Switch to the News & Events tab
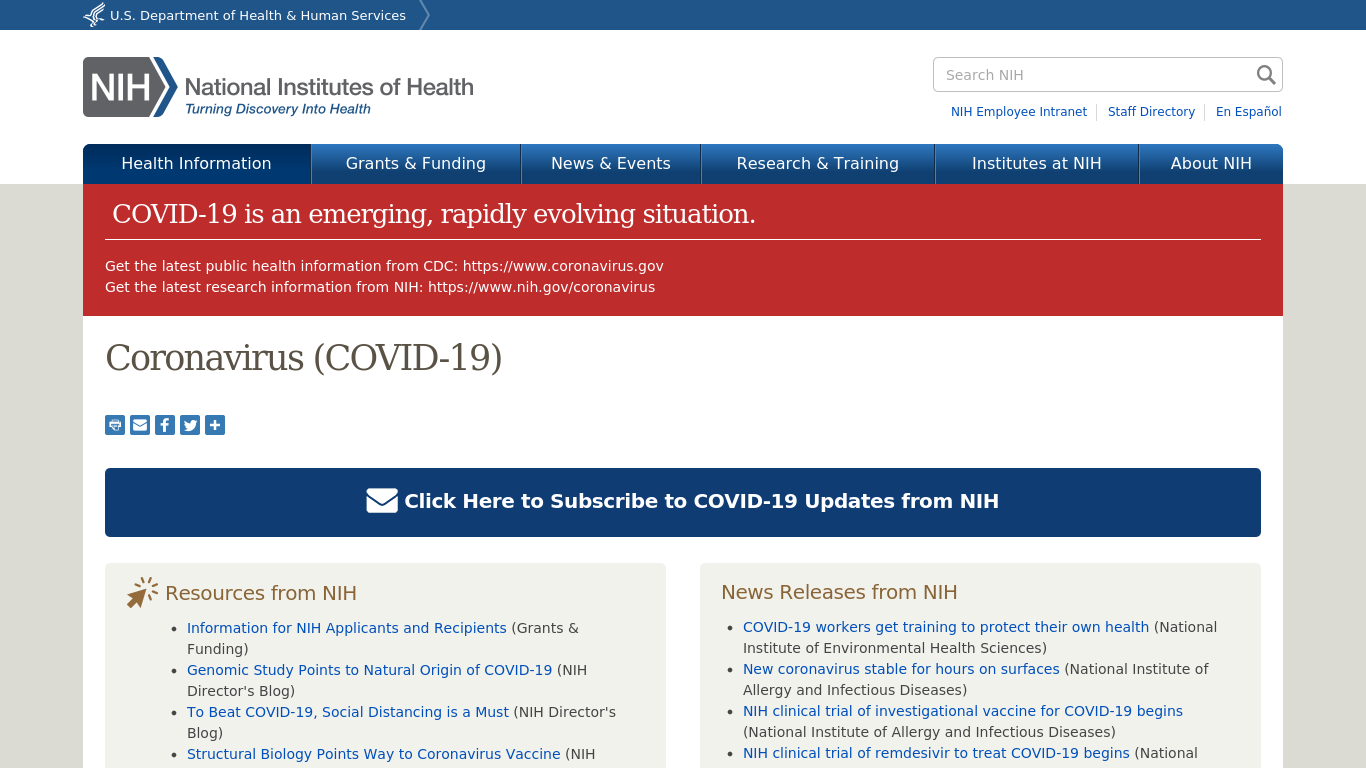Viewport: 1366px width, 768px height. click(611, 163)
